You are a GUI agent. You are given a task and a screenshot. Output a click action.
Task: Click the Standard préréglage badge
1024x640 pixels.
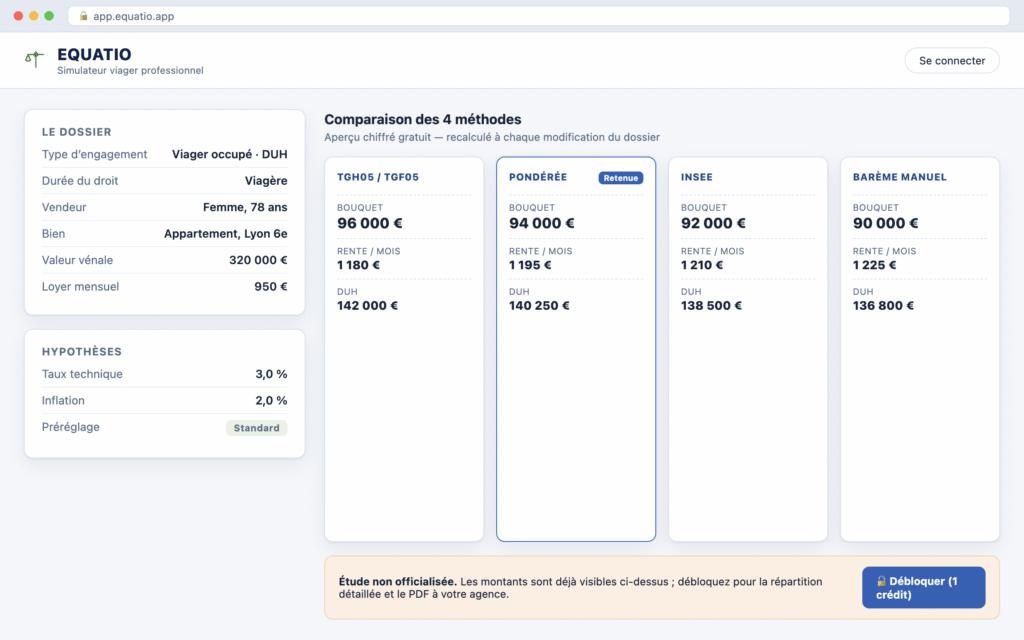coord(257,428)
